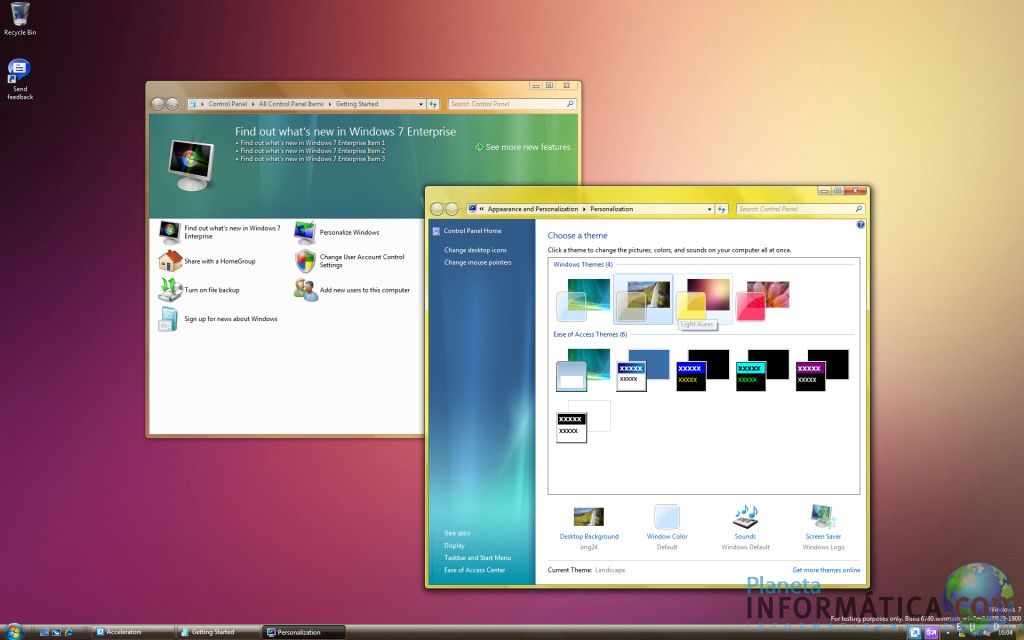Click Control Panel breadcrumb in Getting Started window
1024x640 pixels.
(228, 104)
